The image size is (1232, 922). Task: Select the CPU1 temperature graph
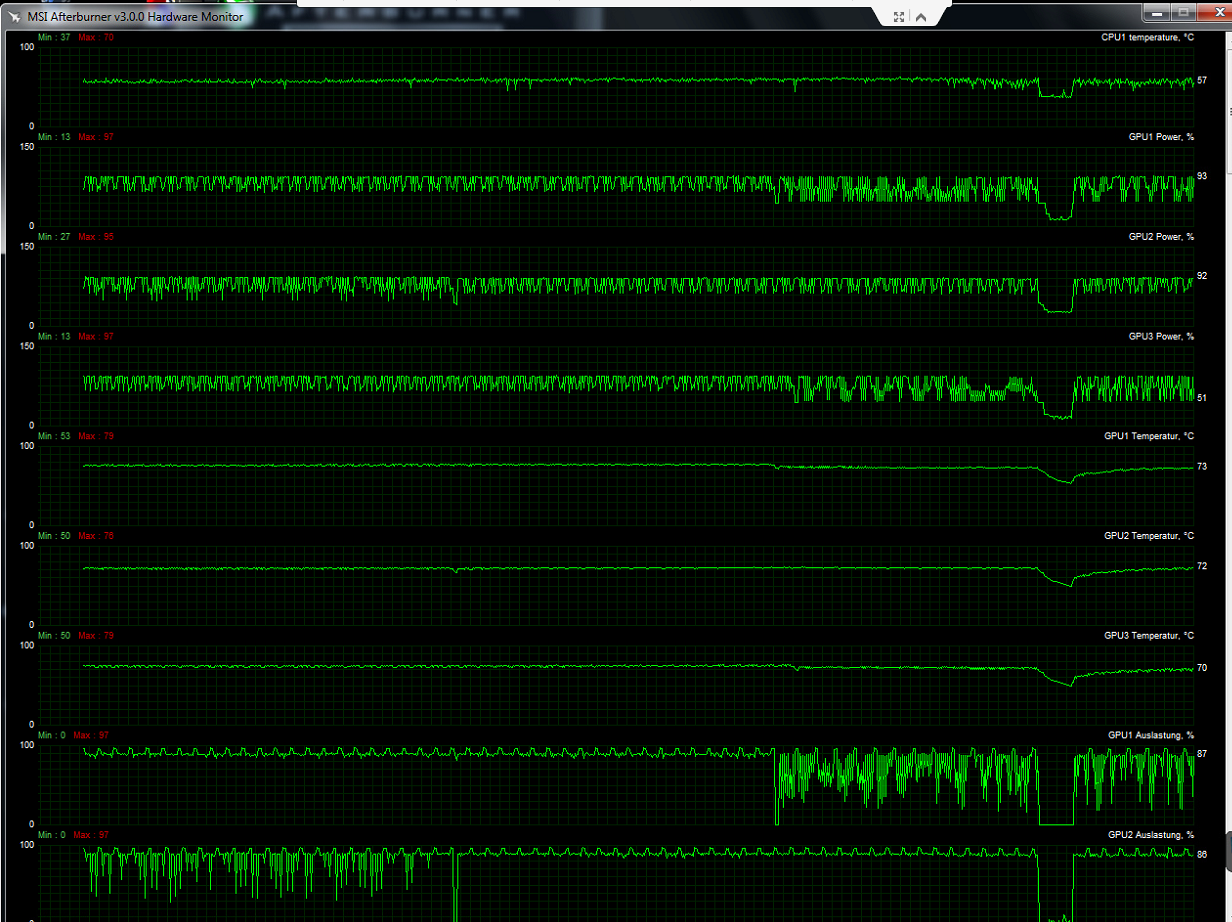(x=617, y=87)
